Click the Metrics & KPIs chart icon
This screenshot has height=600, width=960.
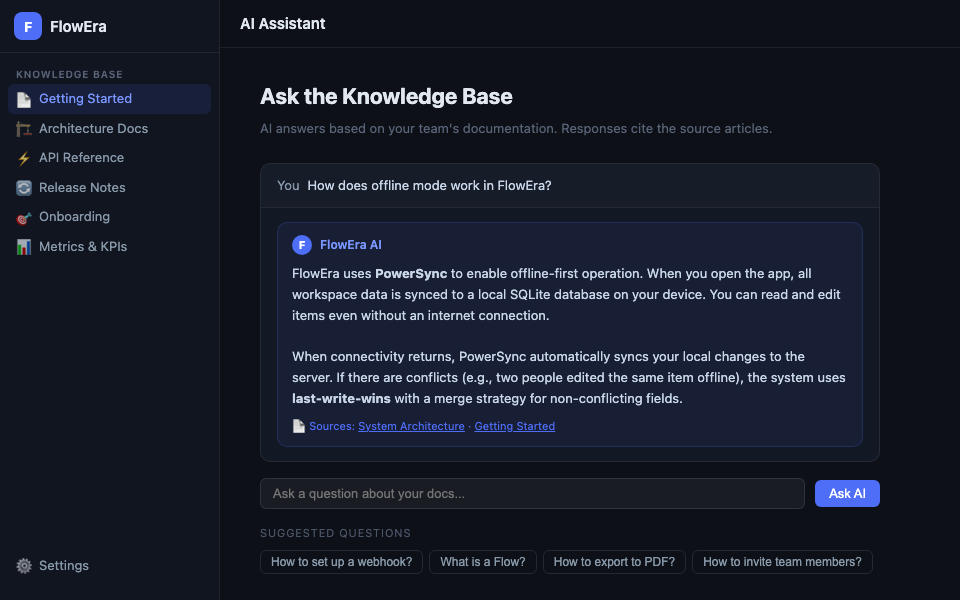coord(24,247)
